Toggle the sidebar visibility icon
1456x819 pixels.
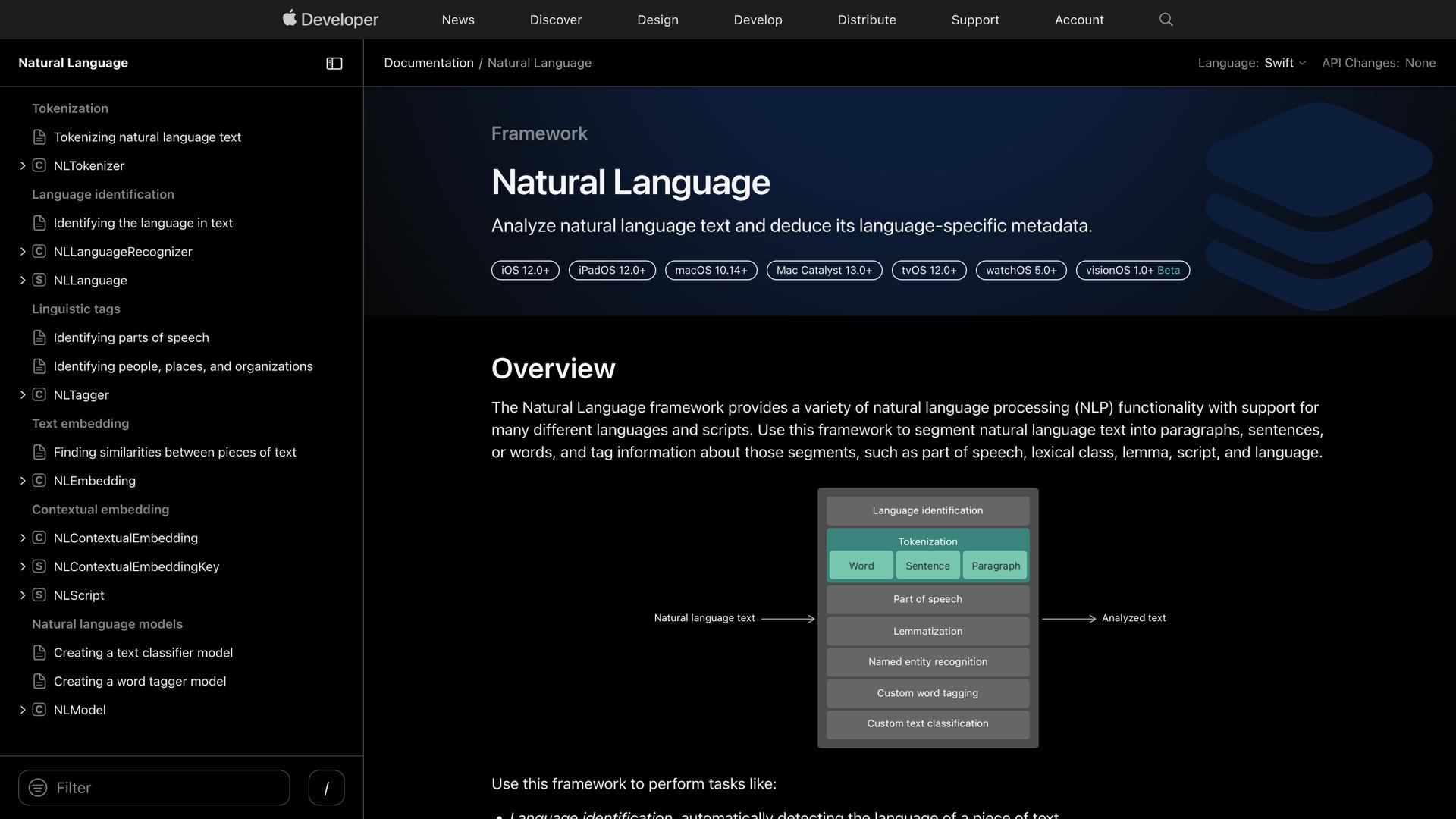(334, 63)
